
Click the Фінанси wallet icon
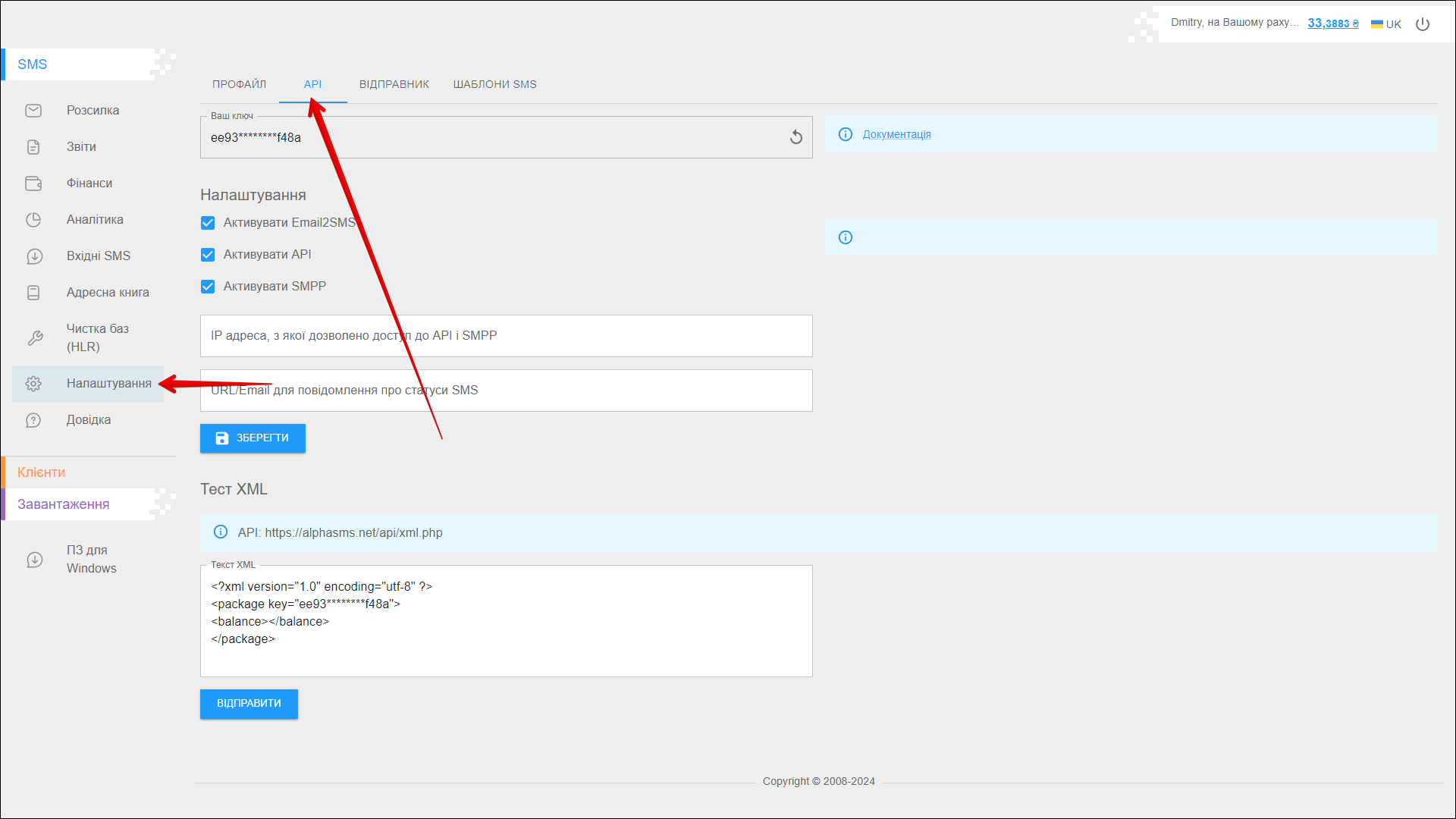tap(33, 184)
